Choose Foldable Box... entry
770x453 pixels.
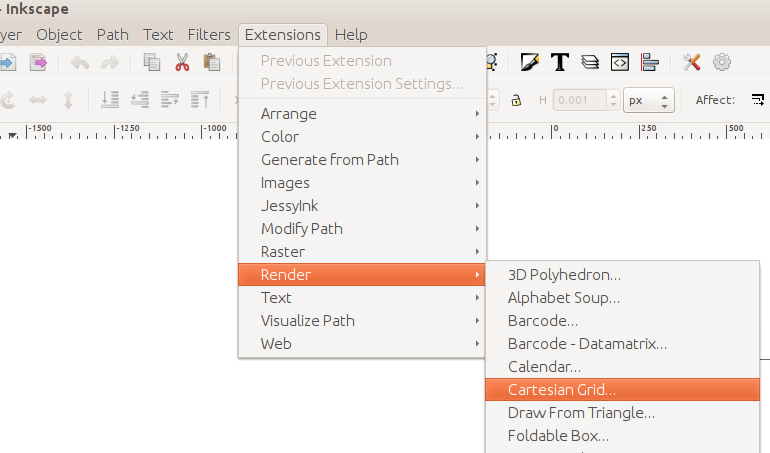tap(622, 436)
